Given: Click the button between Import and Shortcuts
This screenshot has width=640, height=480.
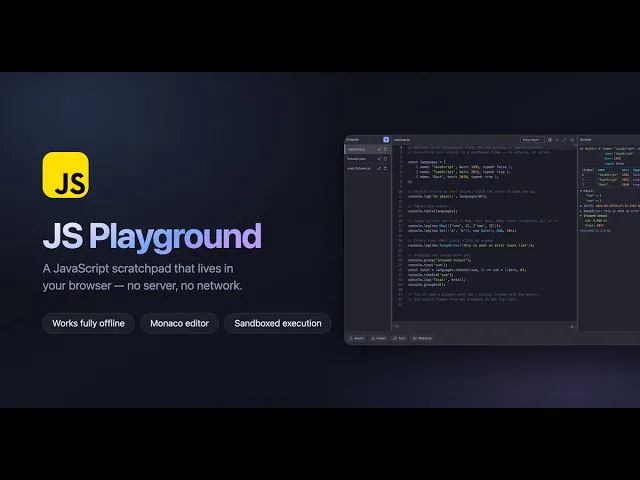Looking at the screenshot, I should coord(399,338).
